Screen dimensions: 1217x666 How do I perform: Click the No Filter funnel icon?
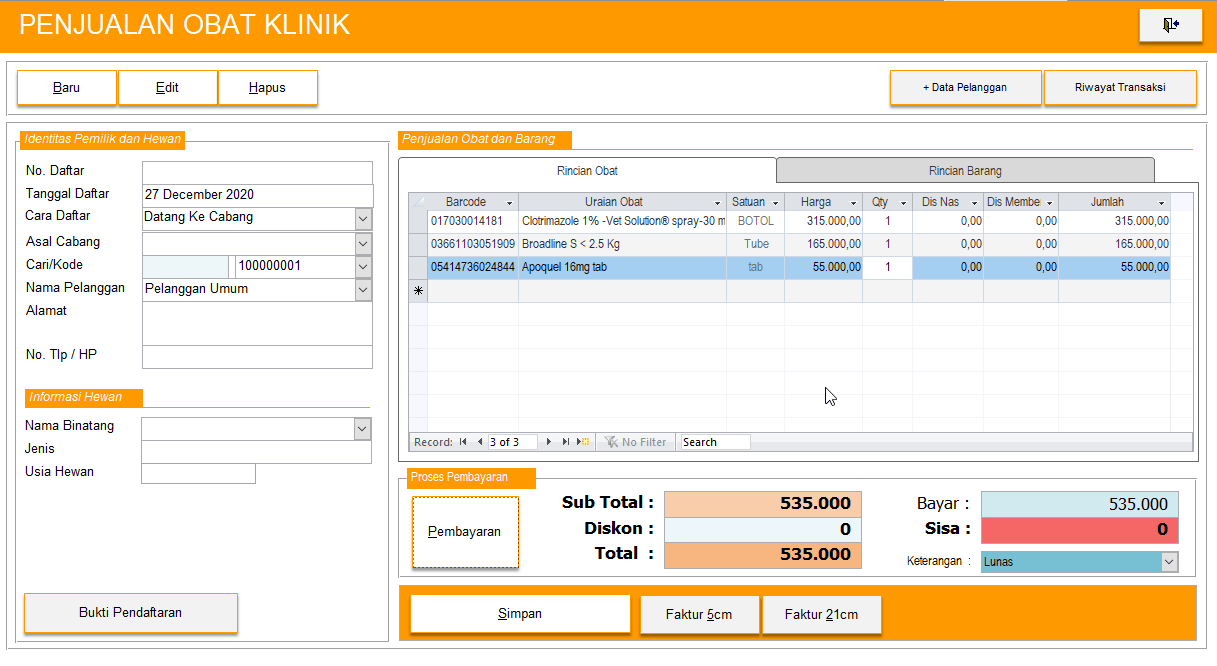point(611,442)
